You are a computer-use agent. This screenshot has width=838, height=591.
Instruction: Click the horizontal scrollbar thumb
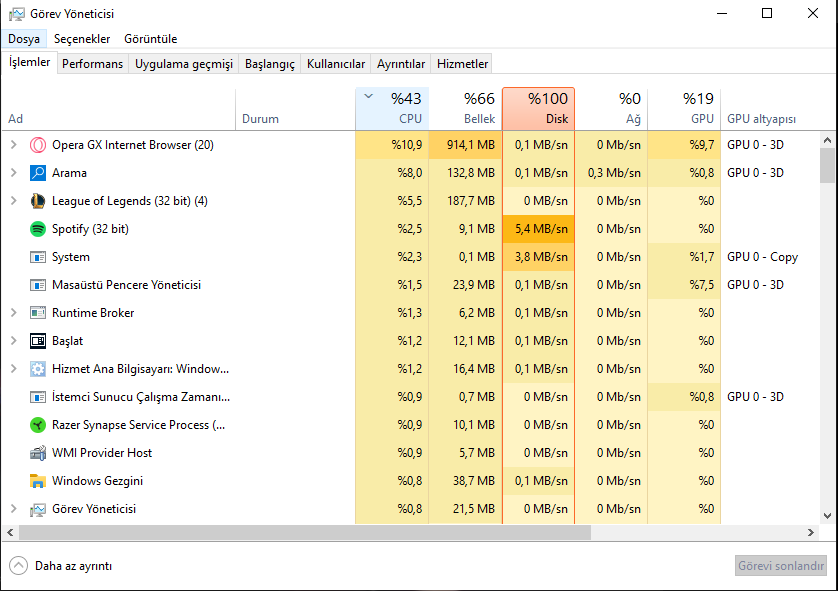tap(305, 532)
